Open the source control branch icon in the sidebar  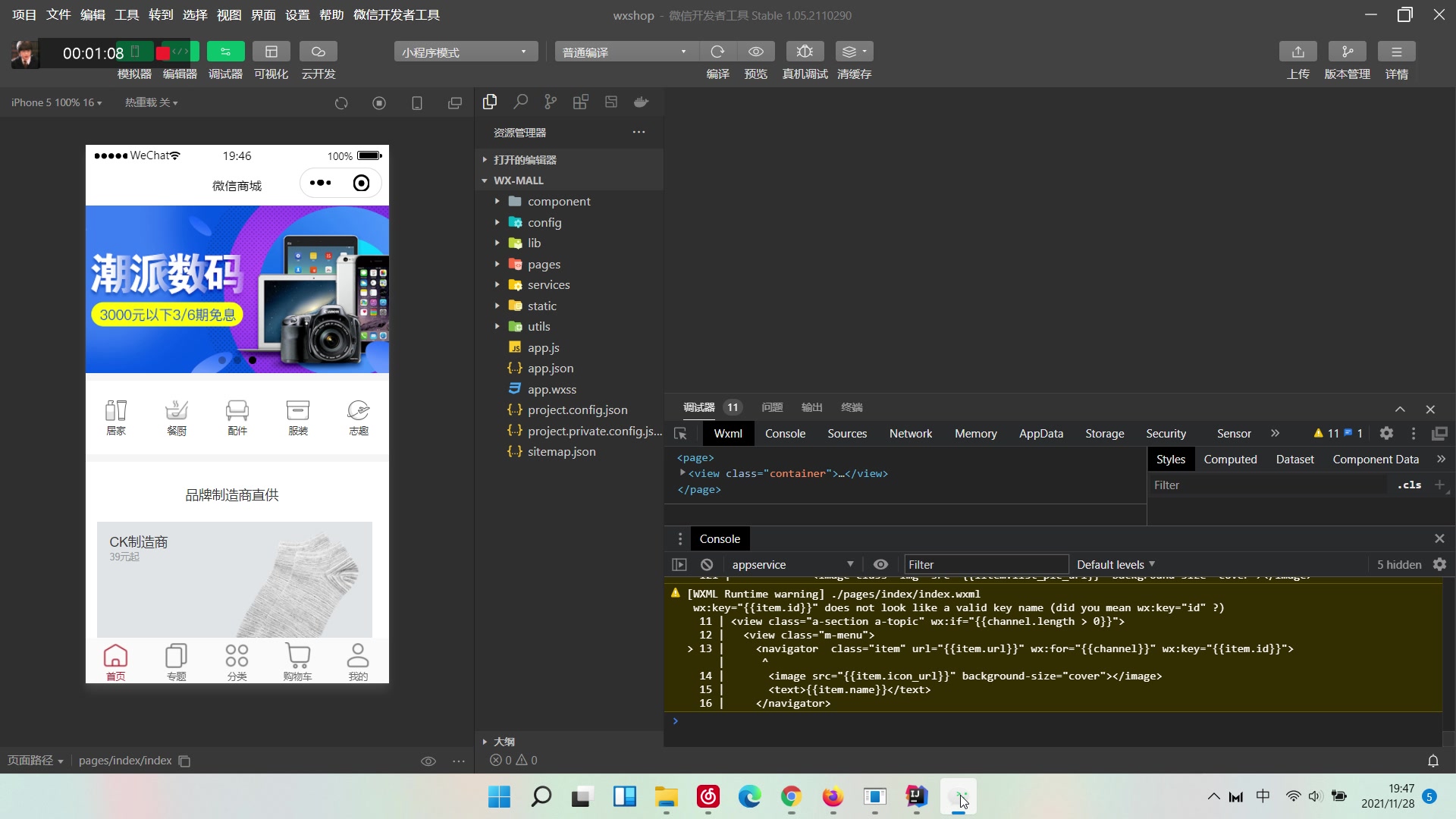551,102
